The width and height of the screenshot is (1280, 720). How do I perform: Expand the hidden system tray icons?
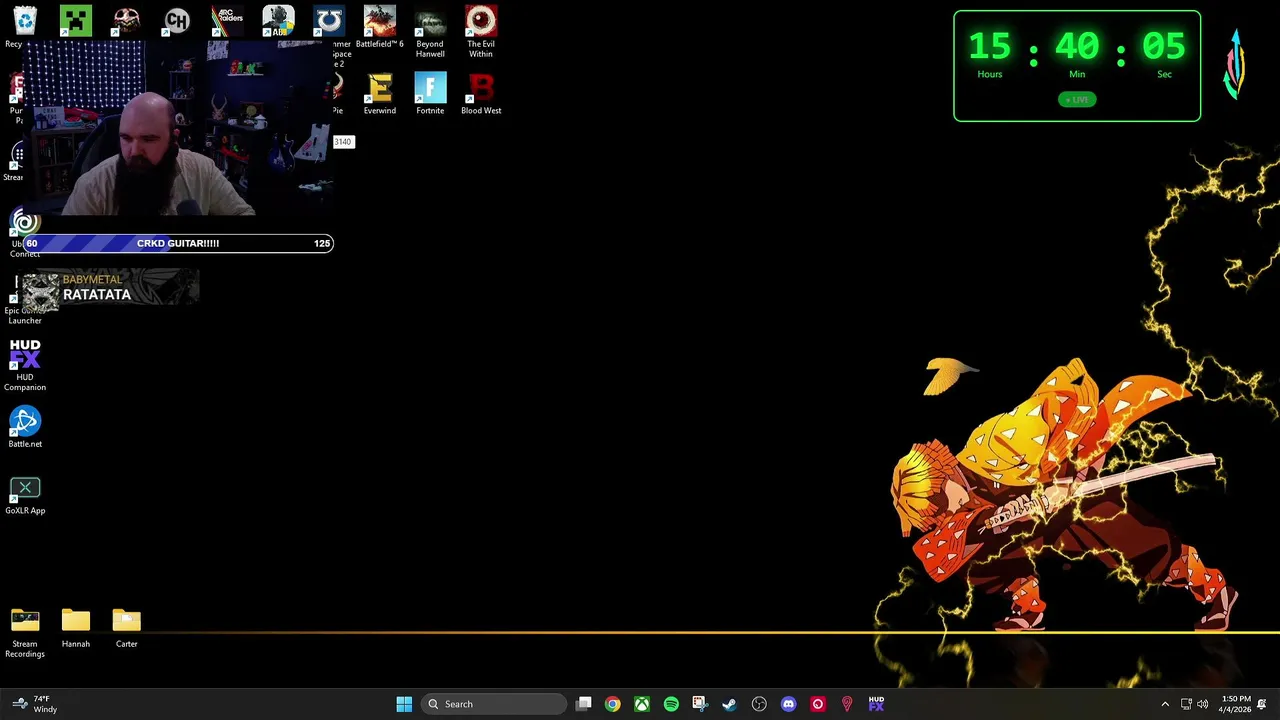(x=1165, y=704)
